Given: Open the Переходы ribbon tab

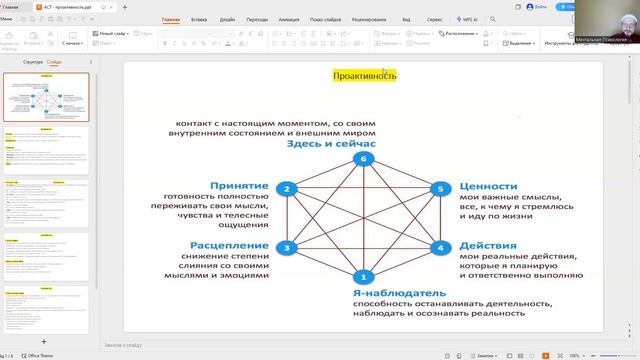Looking at the screenshot, I should tap(257, 20).
